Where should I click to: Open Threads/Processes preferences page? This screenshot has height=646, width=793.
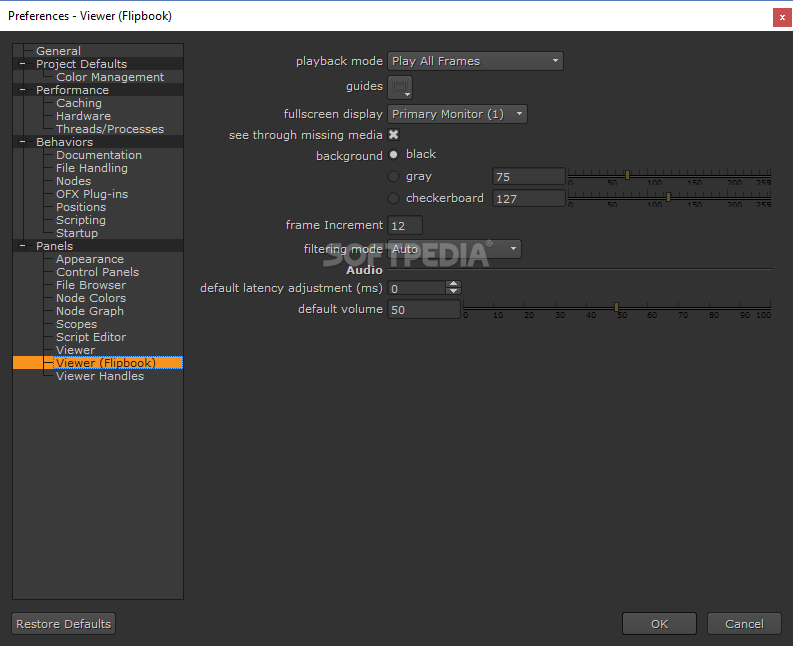click(x=110, y=129)
